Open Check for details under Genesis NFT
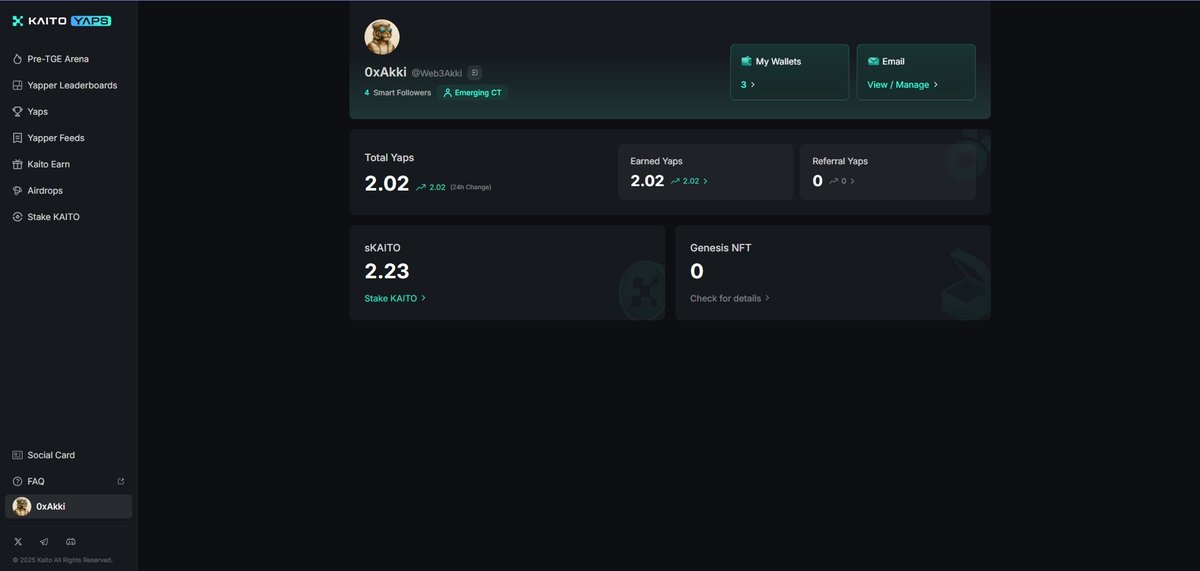Screen dimensions: 1200x571 tap(730, 298)
